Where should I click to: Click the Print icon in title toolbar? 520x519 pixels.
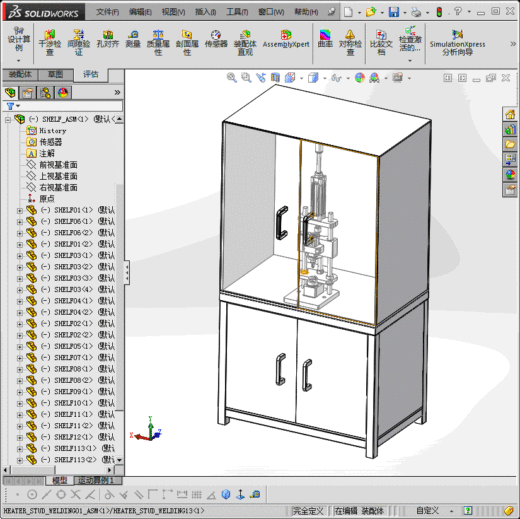point(416,12)
